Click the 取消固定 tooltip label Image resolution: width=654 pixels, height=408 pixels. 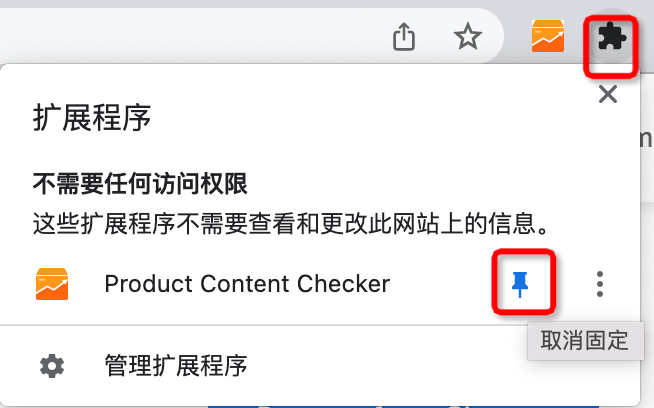click(x=585, y=340)
